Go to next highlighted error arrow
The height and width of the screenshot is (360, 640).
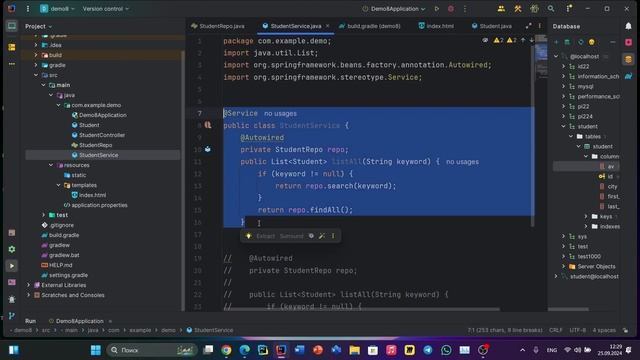[x=531, y=40]
